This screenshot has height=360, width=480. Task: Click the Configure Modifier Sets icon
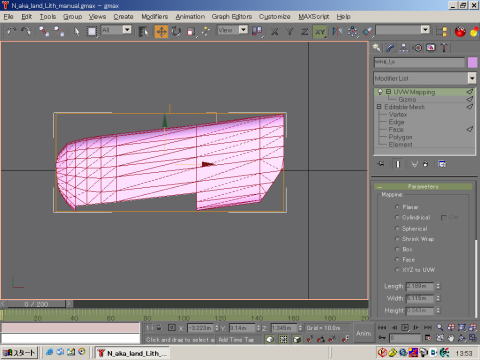click(x=442, y=164)
